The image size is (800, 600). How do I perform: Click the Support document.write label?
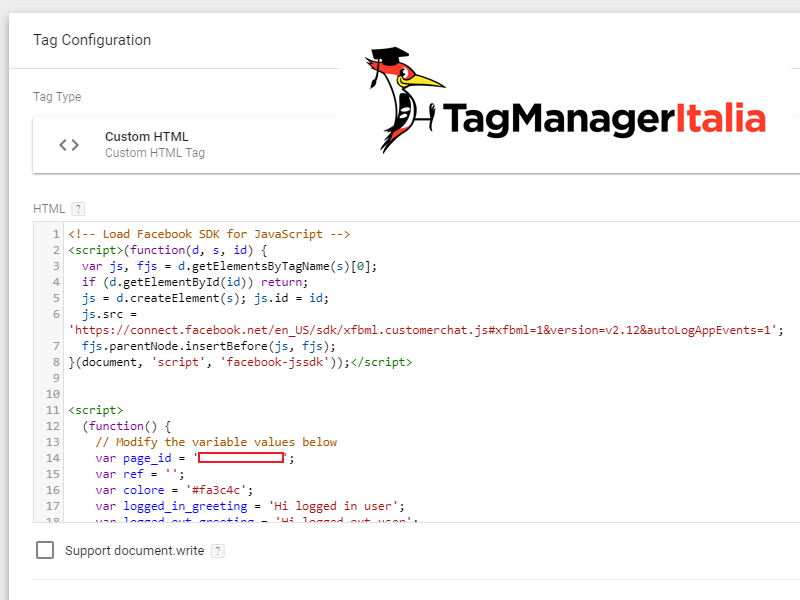[134, 551]
